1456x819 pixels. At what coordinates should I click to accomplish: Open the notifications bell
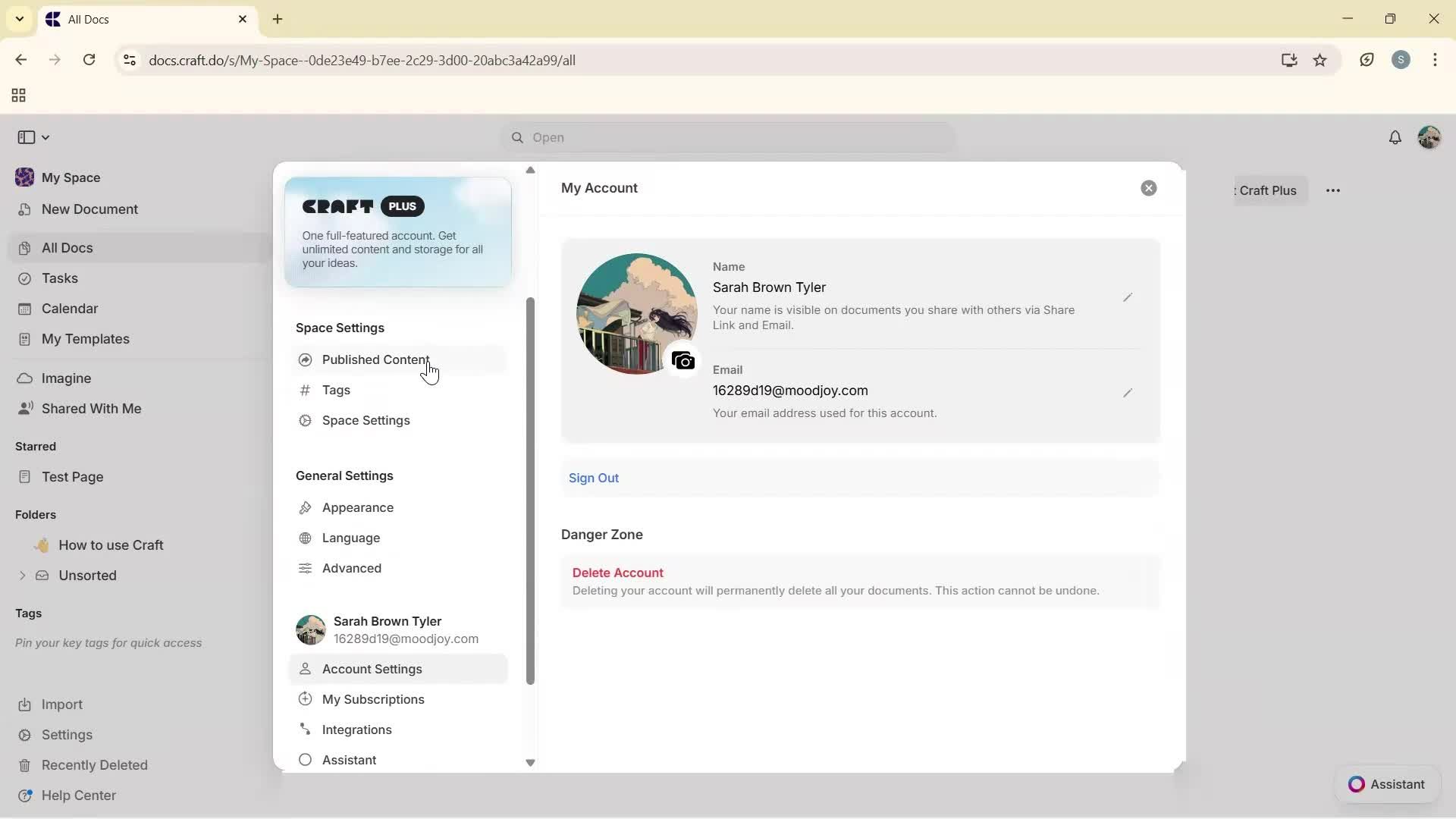coord(1395,137)
